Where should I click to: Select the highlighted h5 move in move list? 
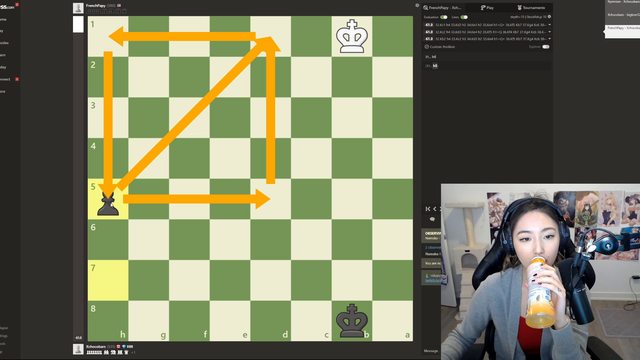[x=435, y=66]
